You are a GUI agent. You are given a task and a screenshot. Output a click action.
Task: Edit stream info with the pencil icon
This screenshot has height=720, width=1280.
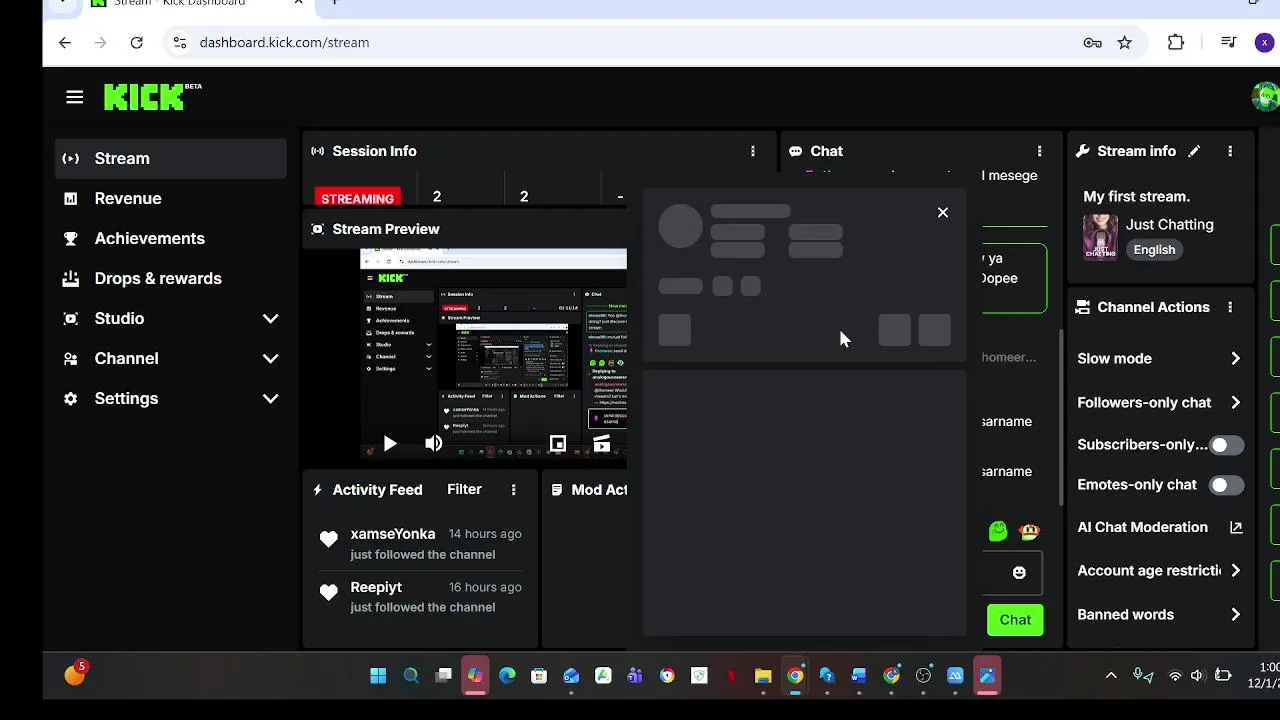click(1194, 151)
